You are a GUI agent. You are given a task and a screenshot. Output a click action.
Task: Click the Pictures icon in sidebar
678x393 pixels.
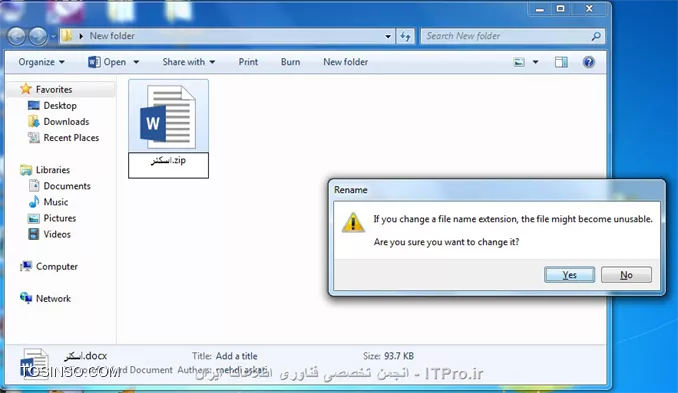(34, 218)
